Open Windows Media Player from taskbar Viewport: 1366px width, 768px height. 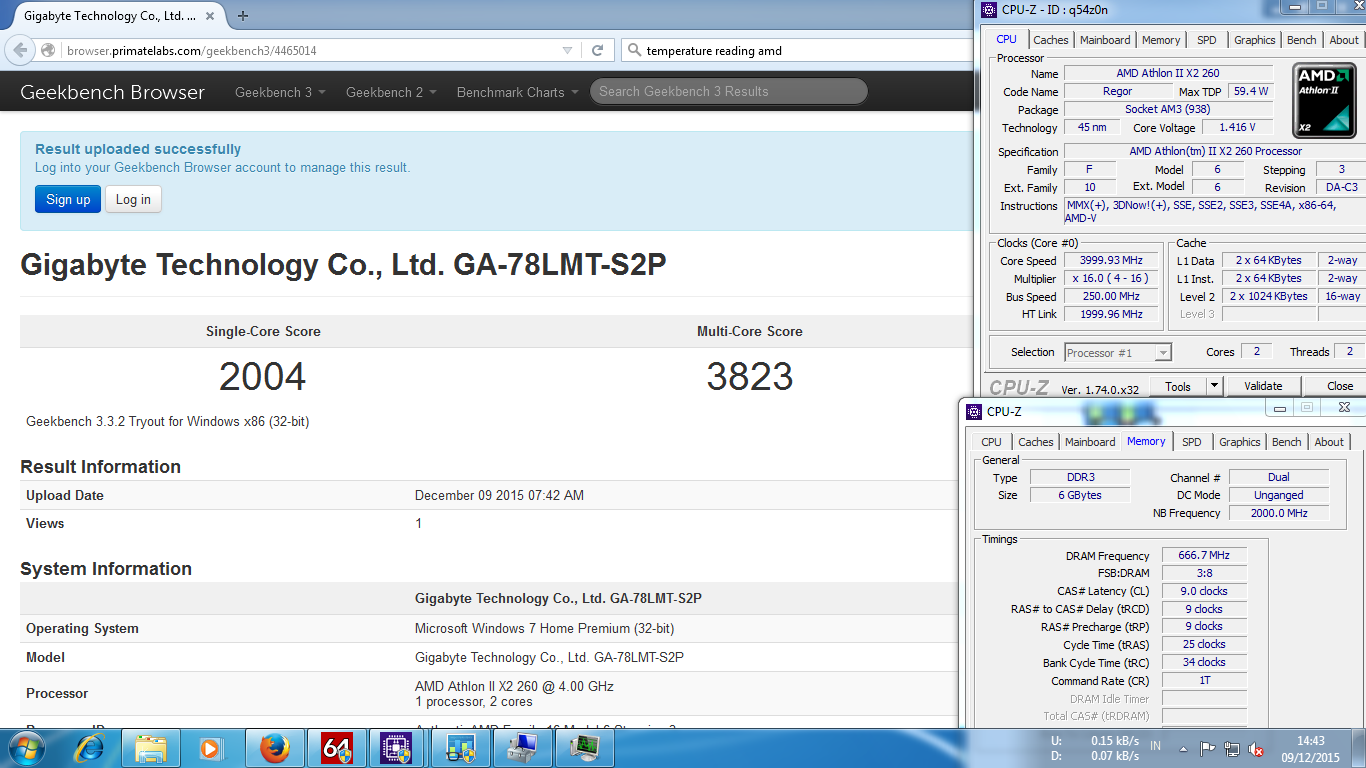(x=211, y=747)
